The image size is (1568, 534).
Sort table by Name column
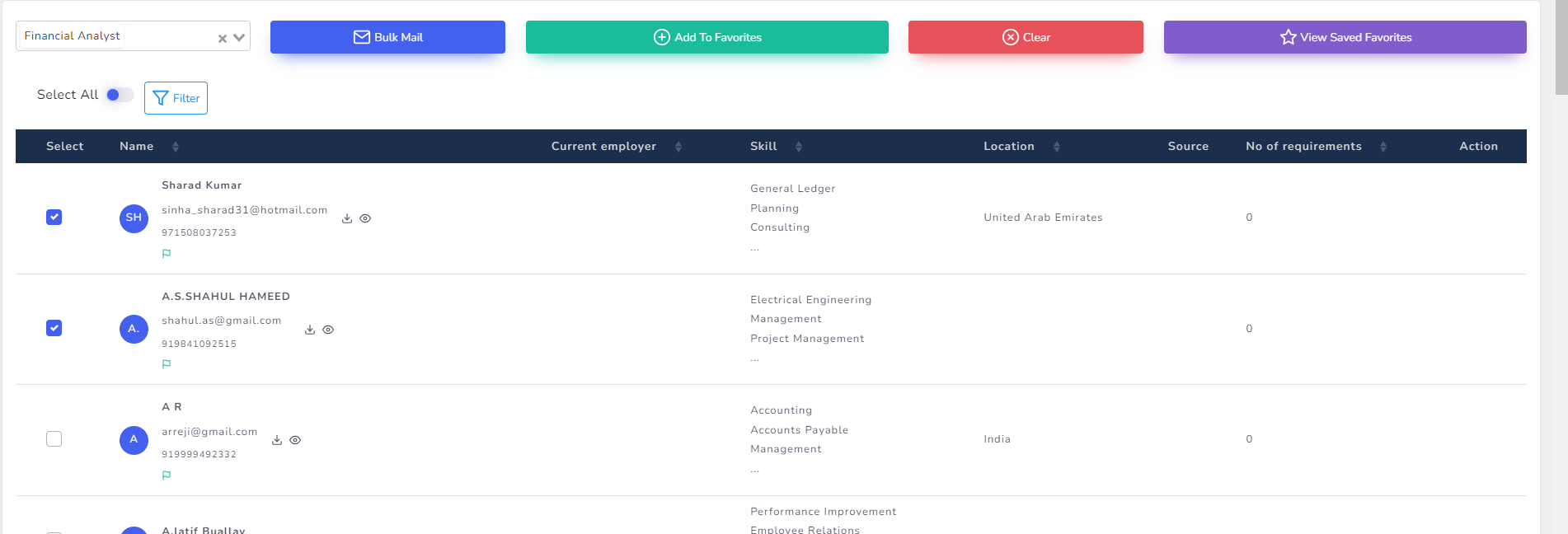point(176,147)
